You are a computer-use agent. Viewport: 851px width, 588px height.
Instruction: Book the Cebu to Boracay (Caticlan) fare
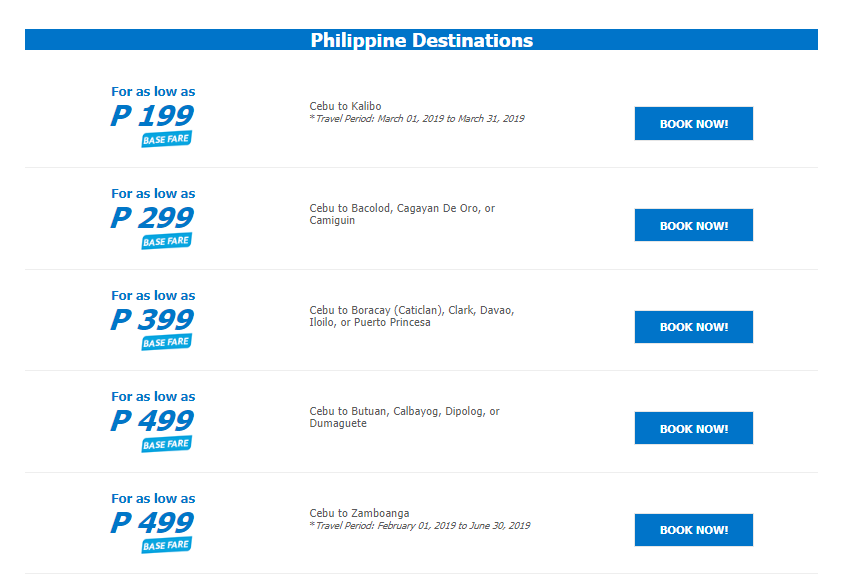tap(693, 327)
